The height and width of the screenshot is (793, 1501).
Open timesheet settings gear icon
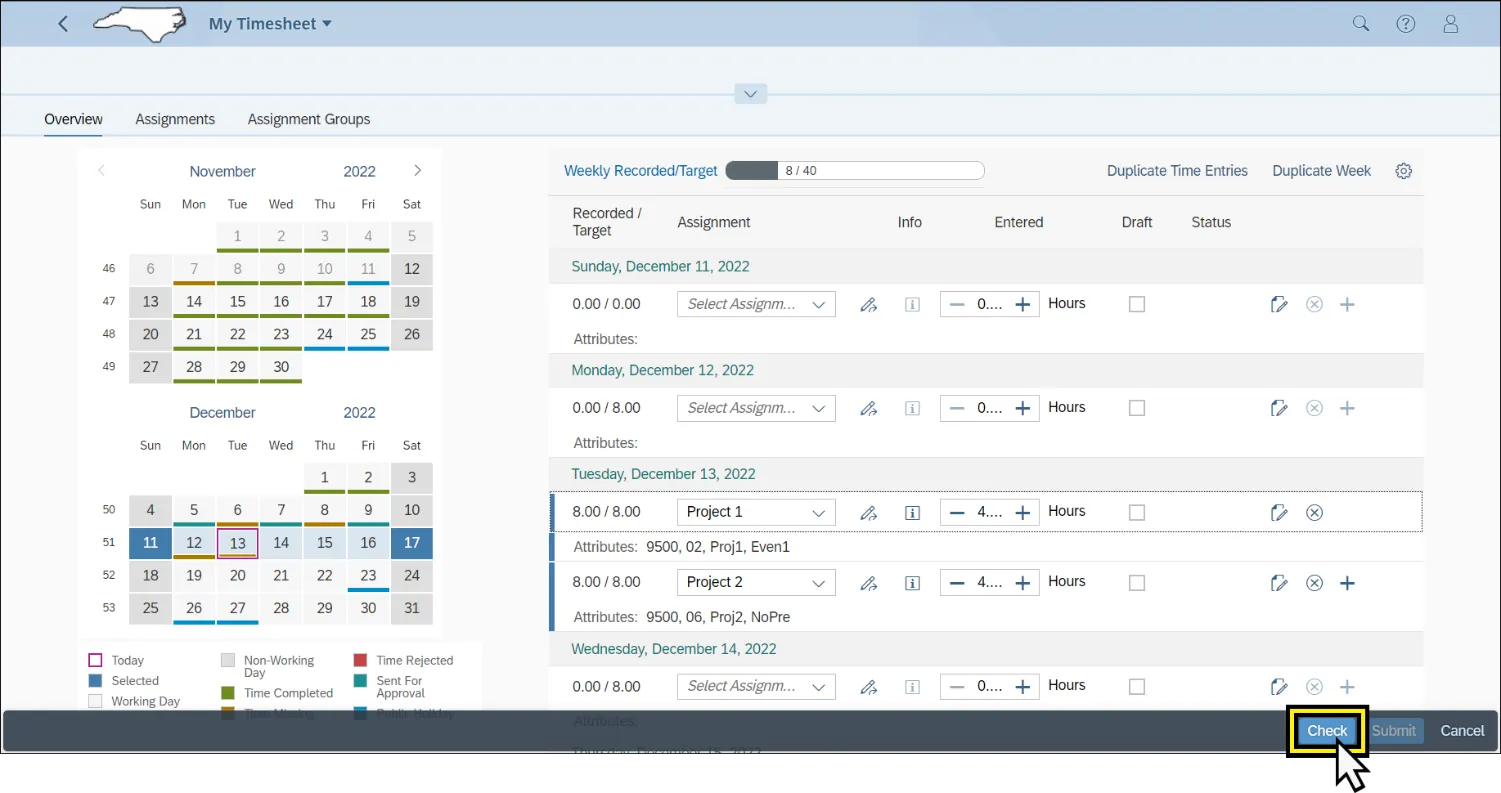click(x=1403, y=171)
